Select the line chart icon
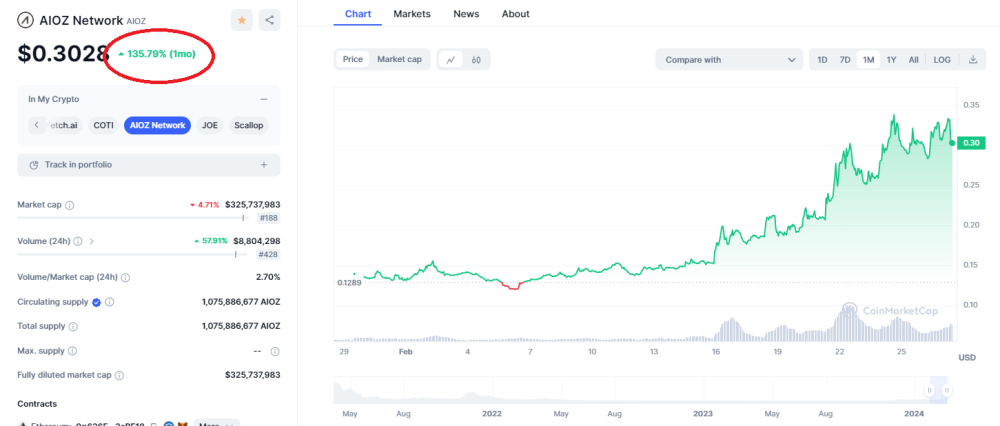 (x=451, y=60)
